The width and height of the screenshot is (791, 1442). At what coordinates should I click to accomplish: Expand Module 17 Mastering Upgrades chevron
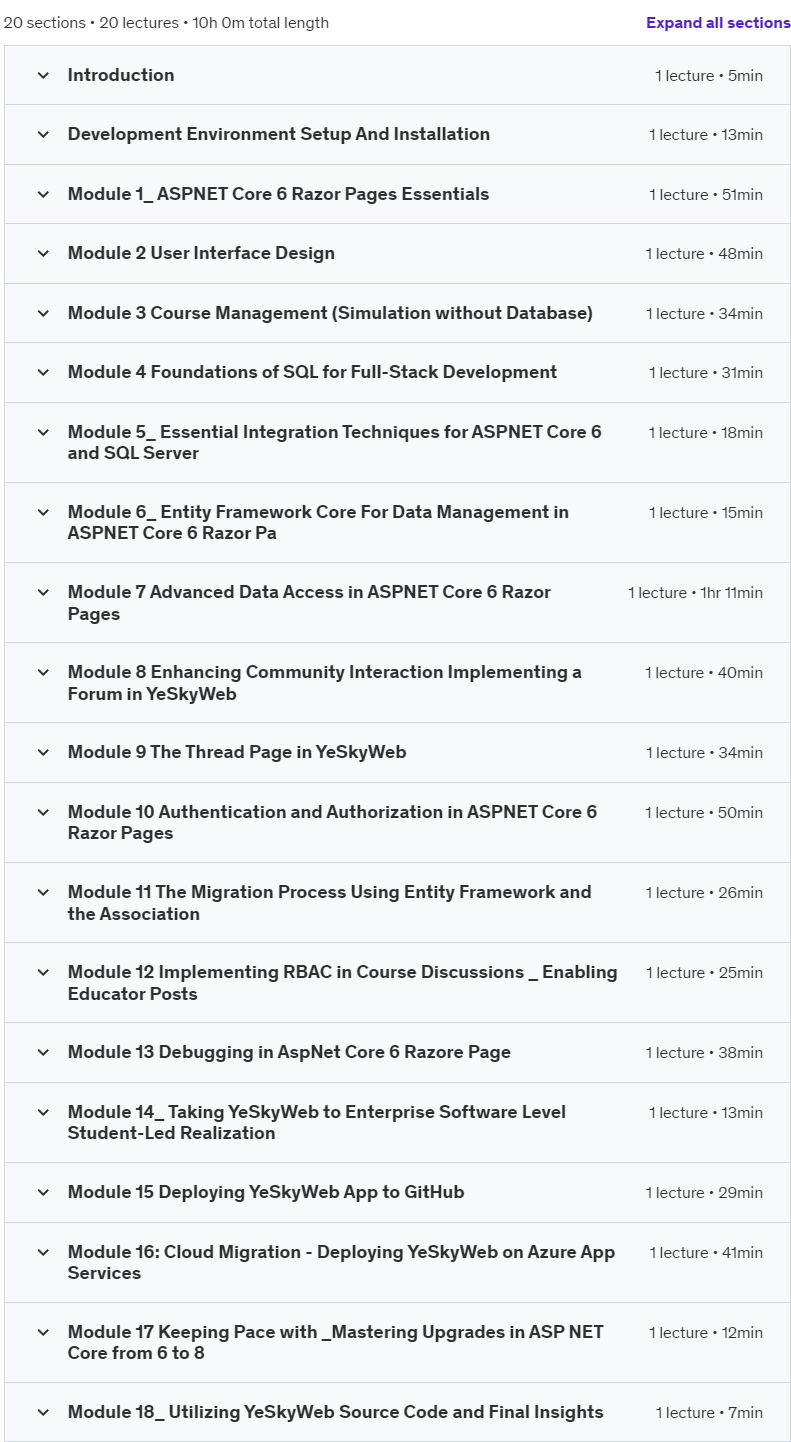(x=43, y=1332)
